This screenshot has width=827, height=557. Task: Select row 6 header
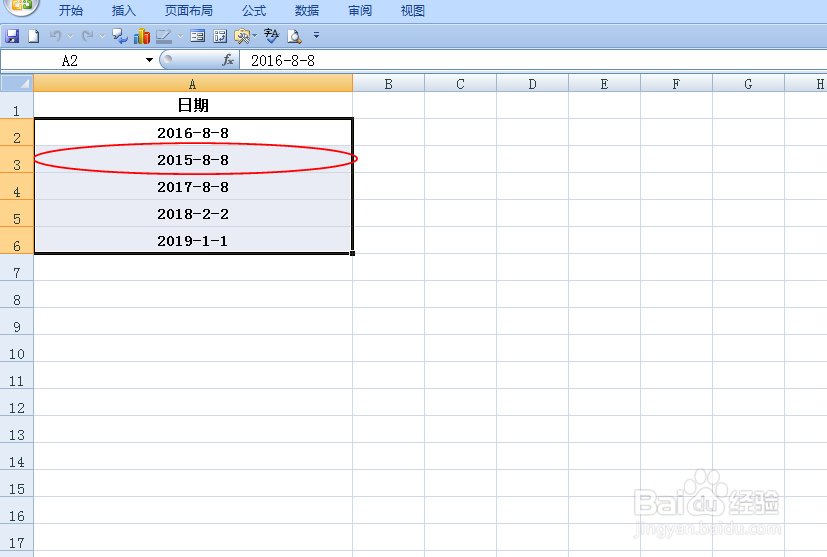click(17, 241)
